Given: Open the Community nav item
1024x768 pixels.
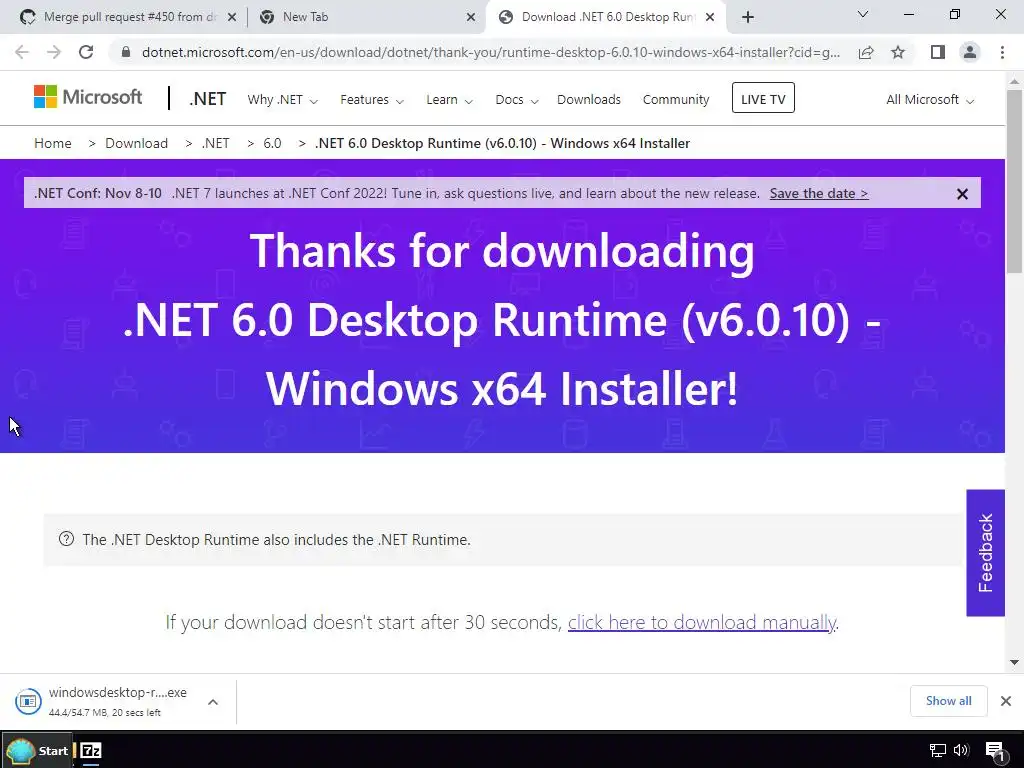Looking at the screenshot, I should pos(676,100).
